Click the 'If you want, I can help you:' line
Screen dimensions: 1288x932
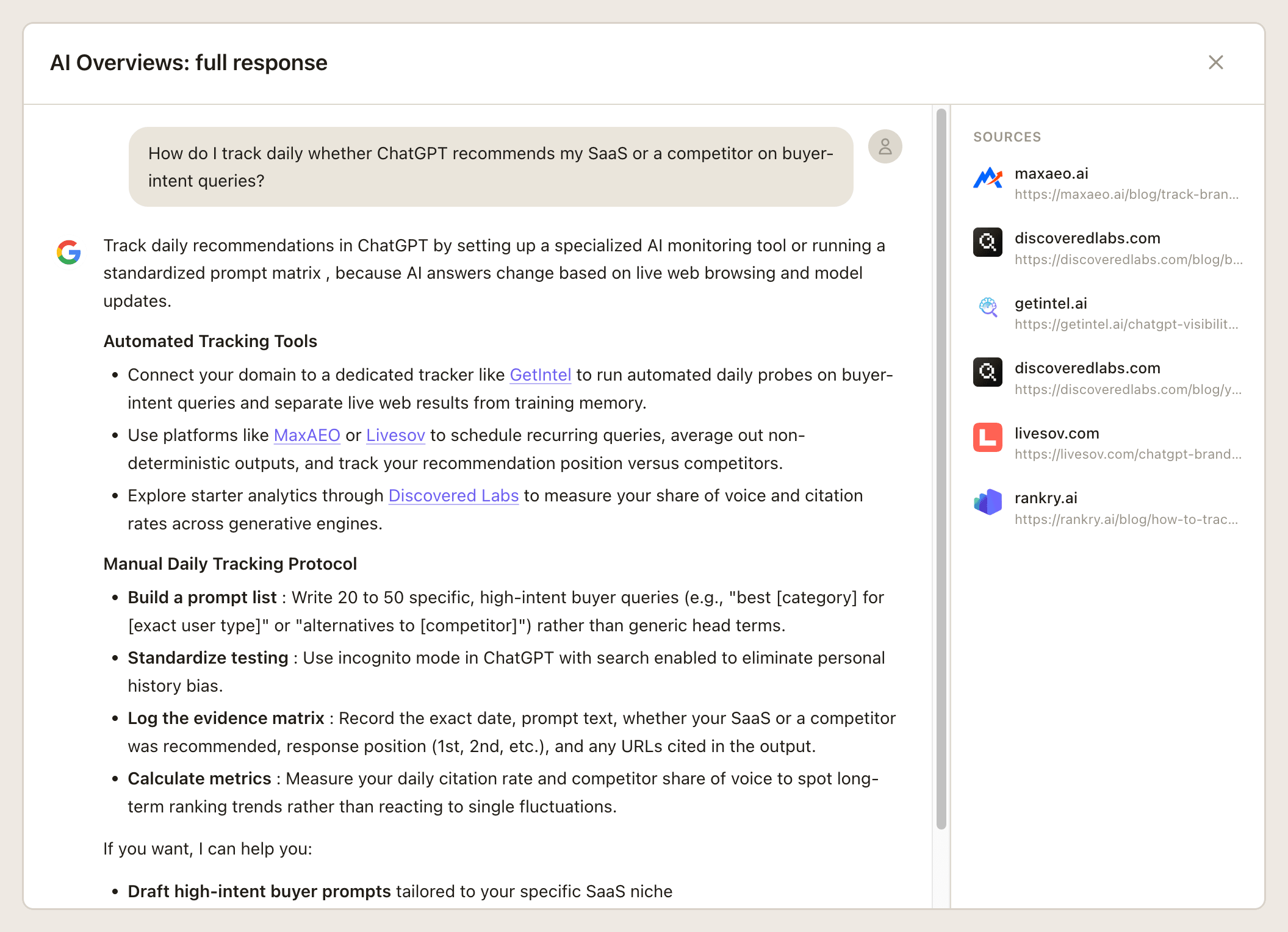coord(207,848)
